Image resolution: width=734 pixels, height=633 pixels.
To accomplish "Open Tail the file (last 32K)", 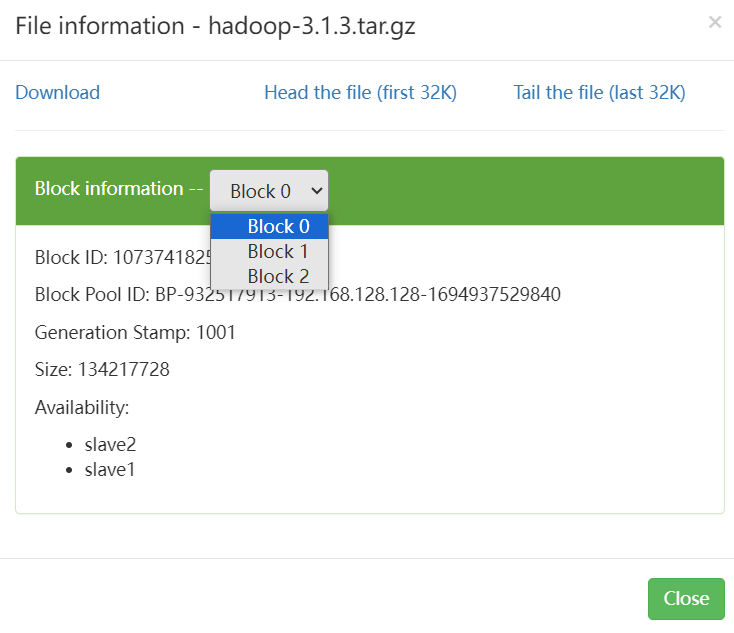I will (x=599, y=93).
